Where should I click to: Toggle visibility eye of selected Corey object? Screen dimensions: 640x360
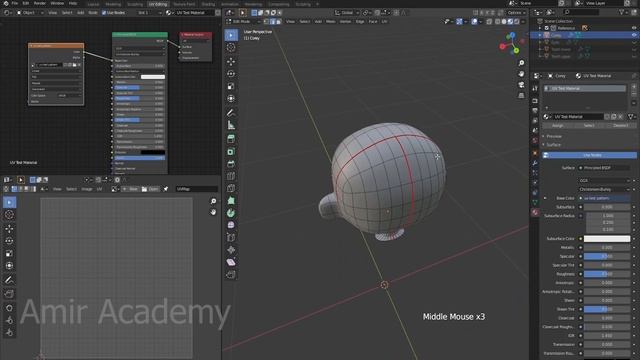tap(634, 35)
